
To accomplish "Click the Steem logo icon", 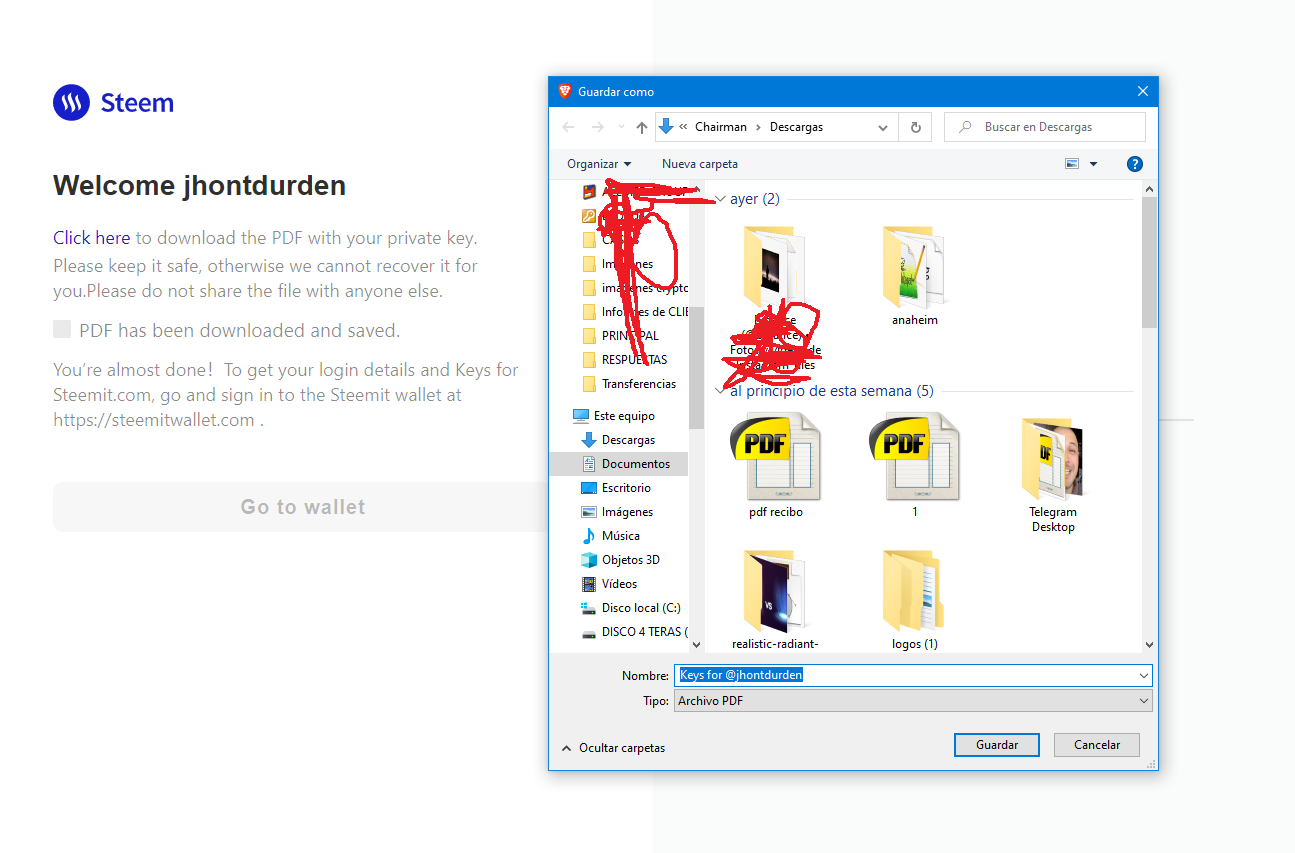I will point(71,102).
